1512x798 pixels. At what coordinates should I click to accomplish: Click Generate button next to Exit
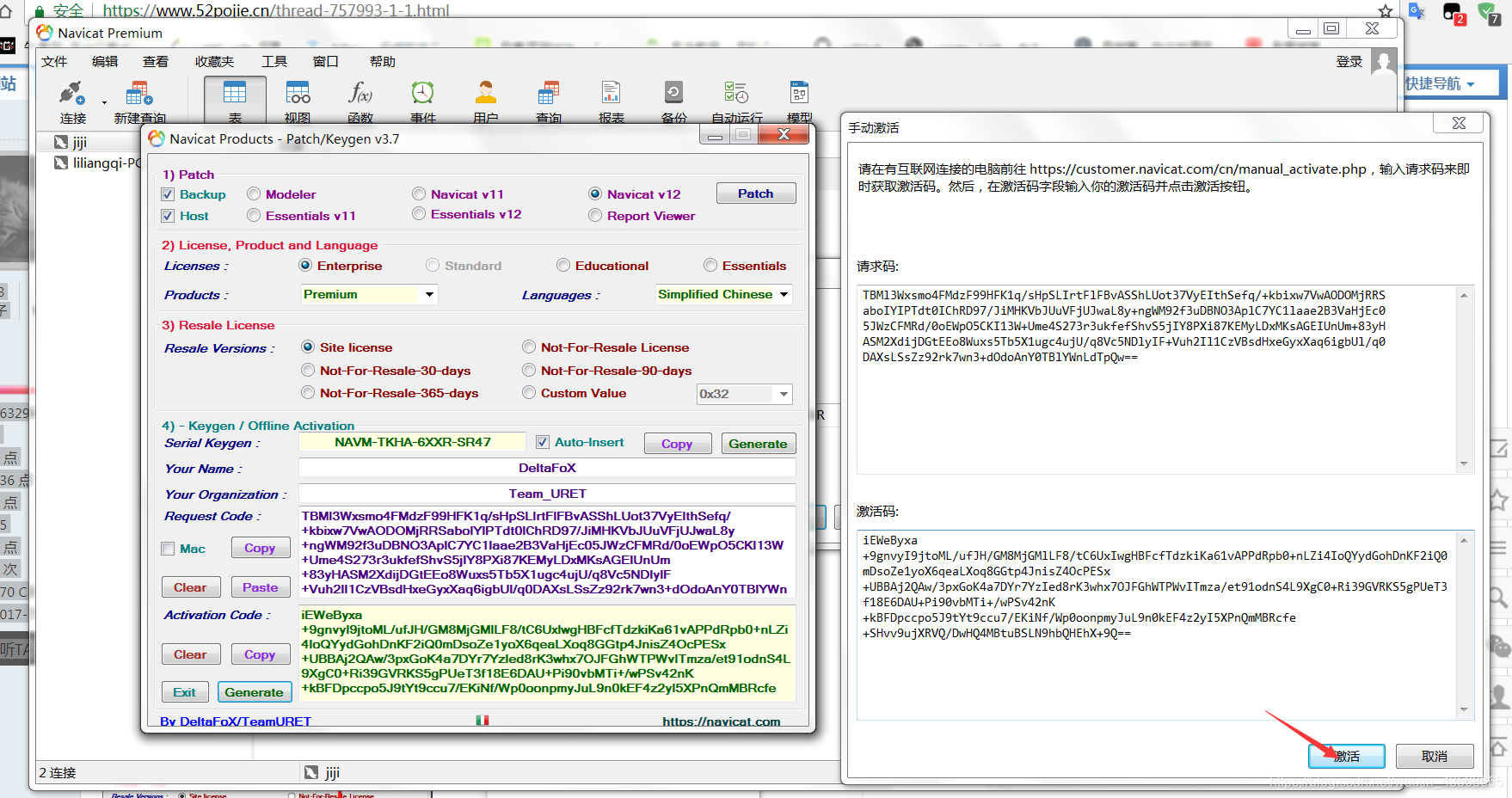click(255, 692)
